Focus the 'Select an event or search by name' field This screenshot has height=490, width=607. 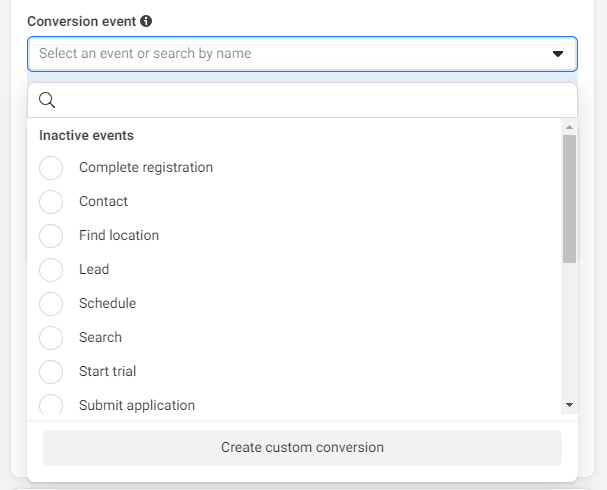(x=302, y=54)
